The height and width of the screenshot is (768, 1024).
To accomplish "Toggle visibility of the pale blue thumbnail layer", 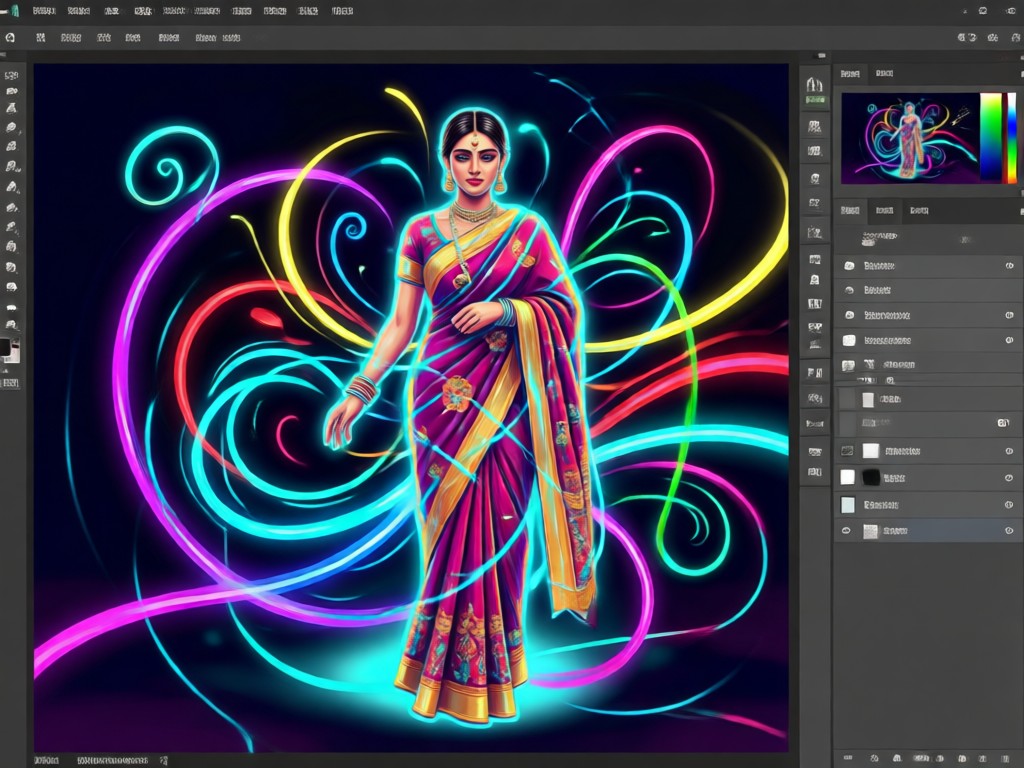I will (x=1009, y=505).
